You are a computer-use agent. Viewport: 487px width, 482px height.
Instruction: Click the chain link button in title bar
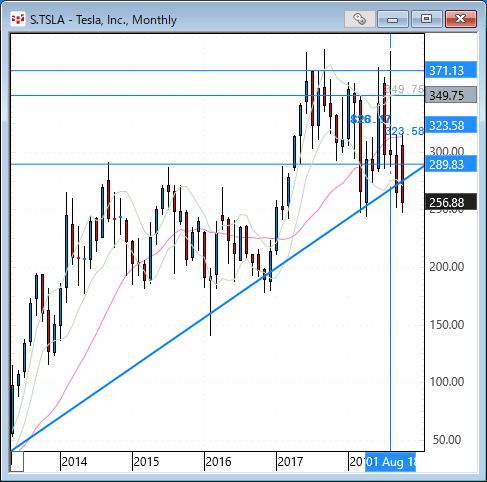(359, 19)
